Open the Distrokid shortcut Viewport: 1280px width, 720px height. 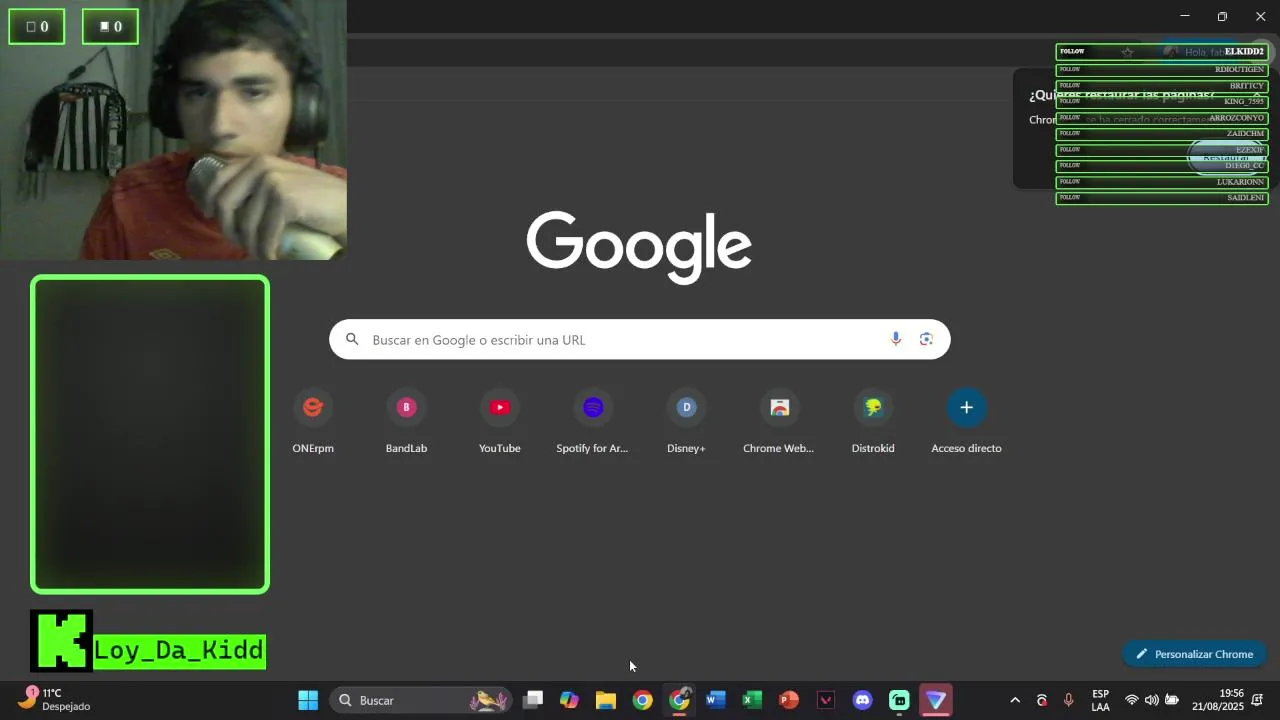pos(873,422)
